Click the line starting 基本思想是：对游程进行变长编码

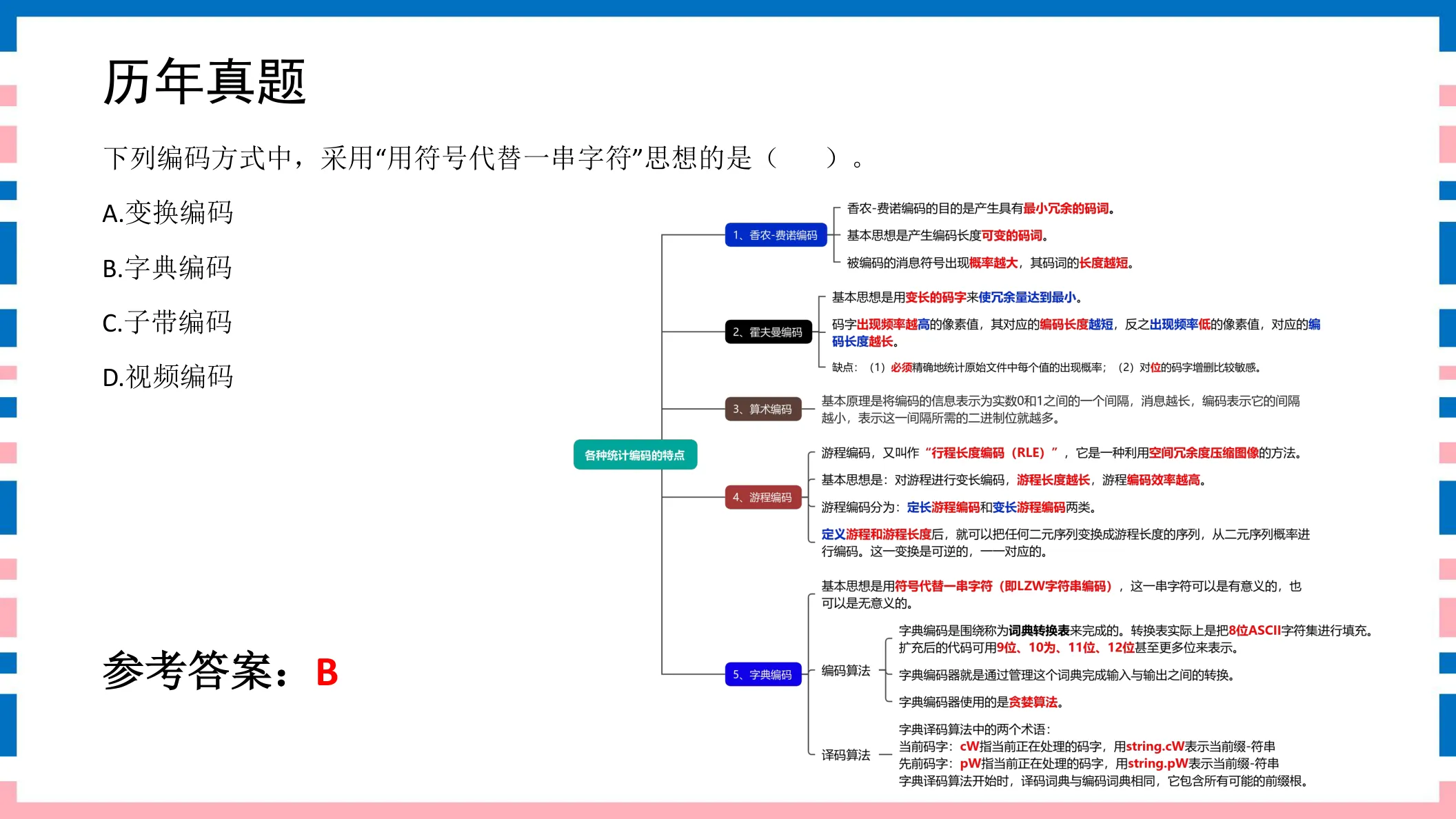pos(1014,481)
